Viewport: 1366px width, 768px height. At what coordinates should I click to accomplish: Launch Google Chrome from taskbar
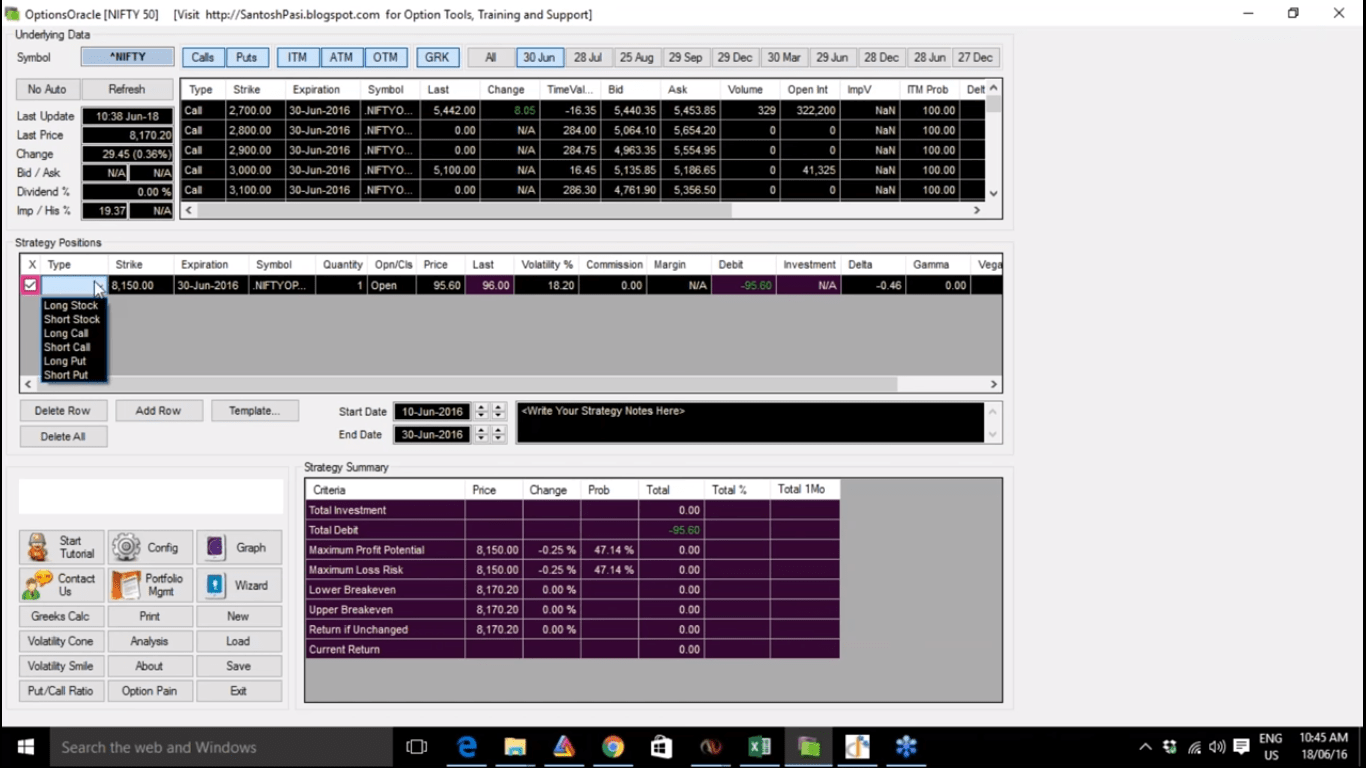[613, 747]
